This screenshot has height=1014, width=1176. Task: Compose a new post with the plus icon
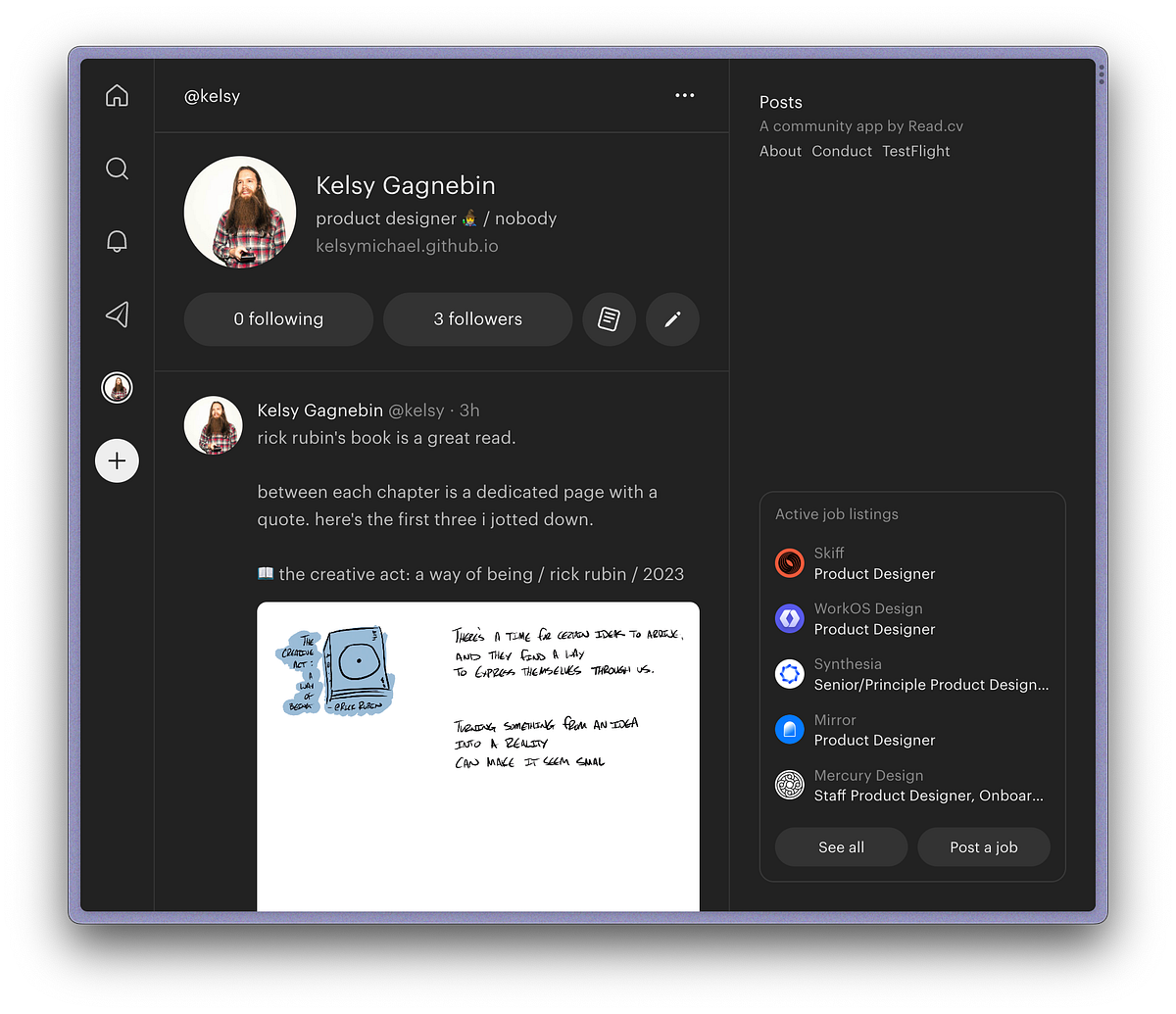click(117, 460)
